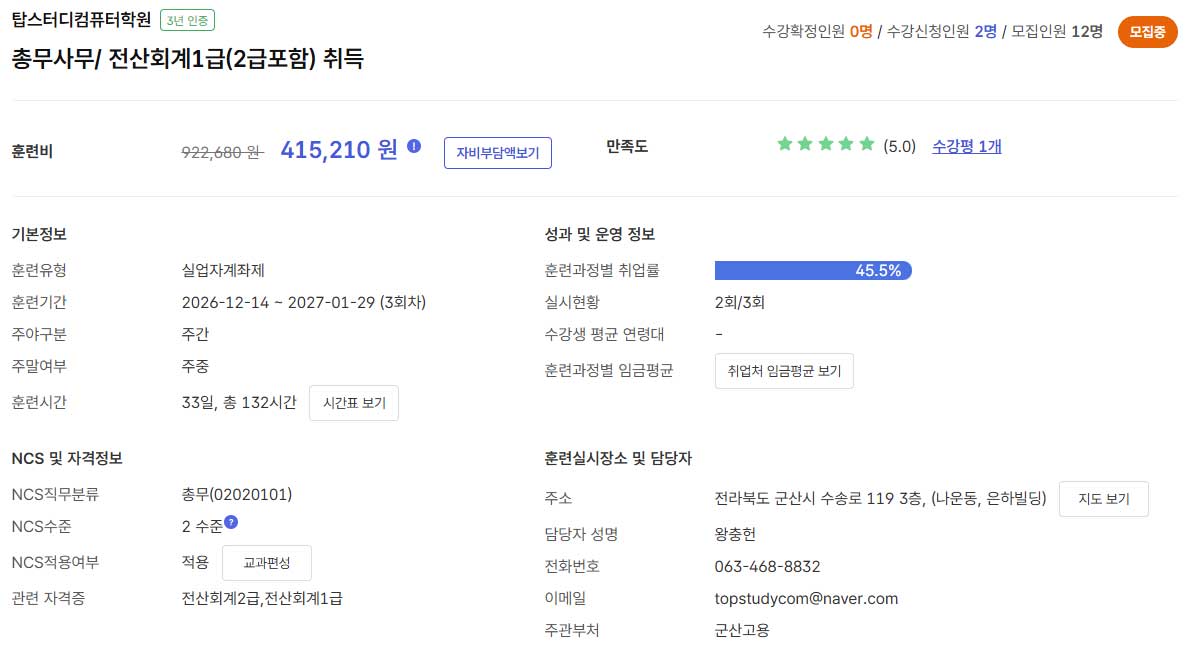Click the 시간표 보기 button
The height and width of the screenshot is (653, 1187).
click(354, 403)
